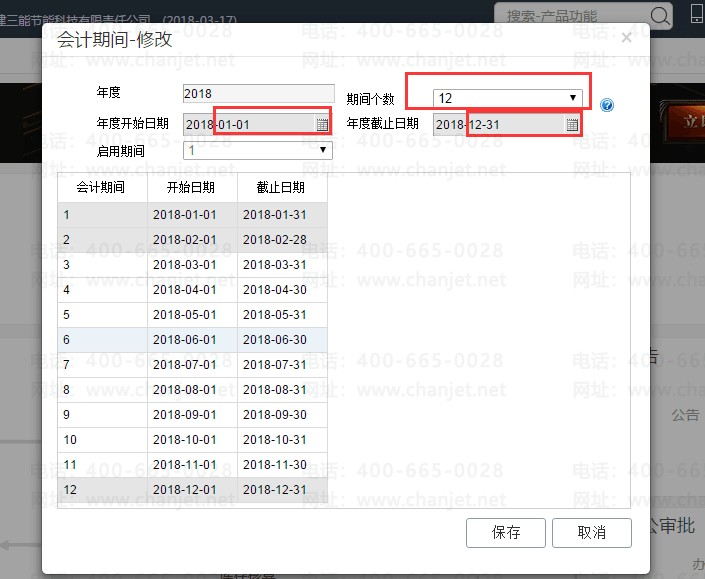Click start date 2018-06-01
This screenshot has width=705, height=579.
pyautogui.click(x=192, y=340)
